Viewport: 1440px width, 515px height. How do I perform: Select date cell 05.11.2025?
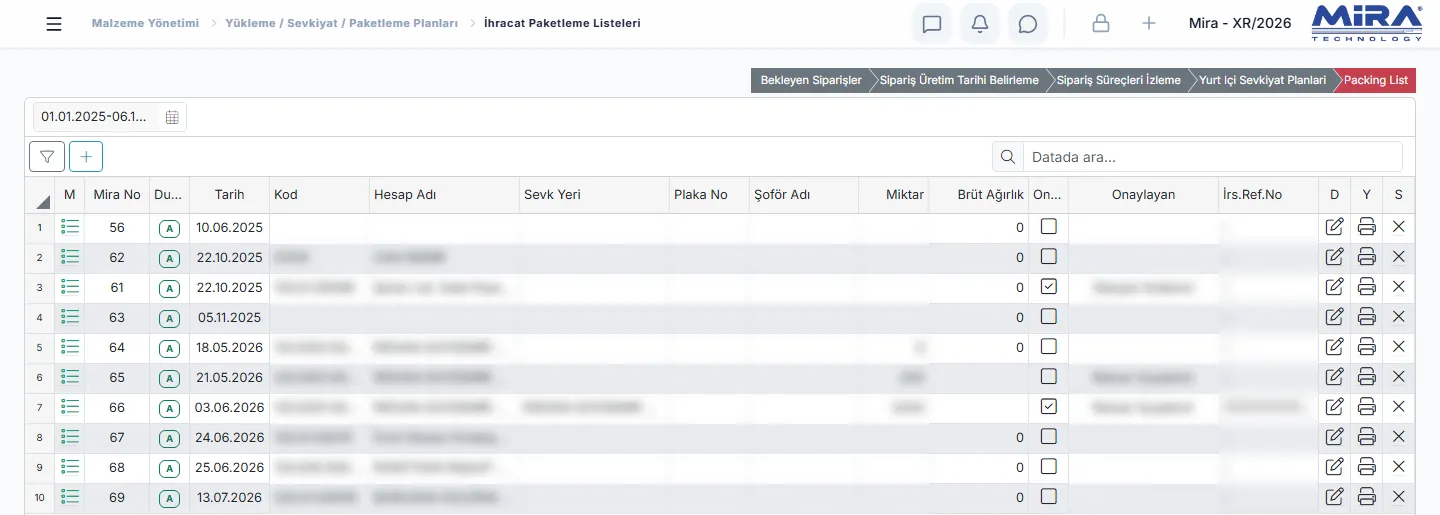click(x=229, y=318)
